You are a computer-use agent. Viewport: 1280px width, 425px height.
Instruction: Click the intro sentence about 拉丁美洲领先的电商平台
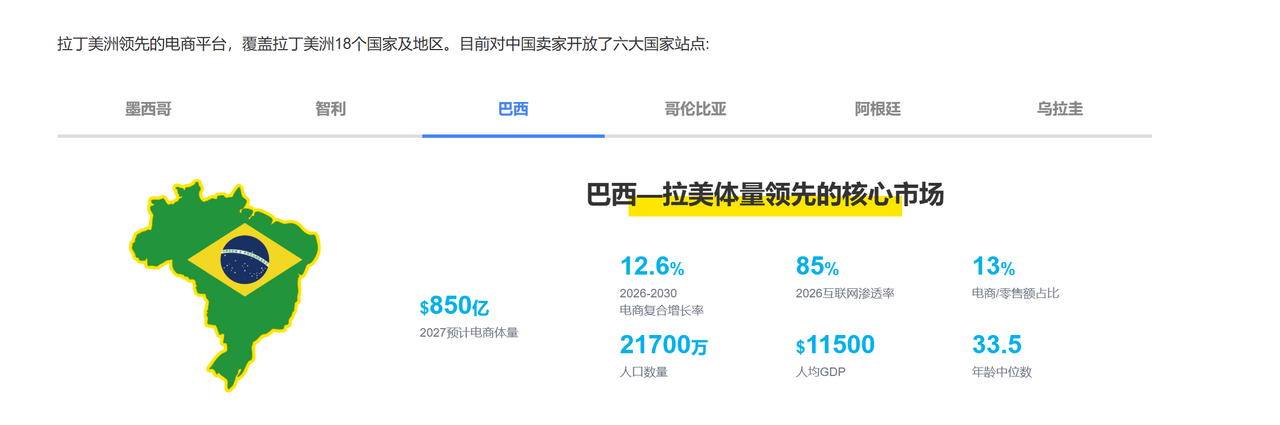click(x=383, y=45)
